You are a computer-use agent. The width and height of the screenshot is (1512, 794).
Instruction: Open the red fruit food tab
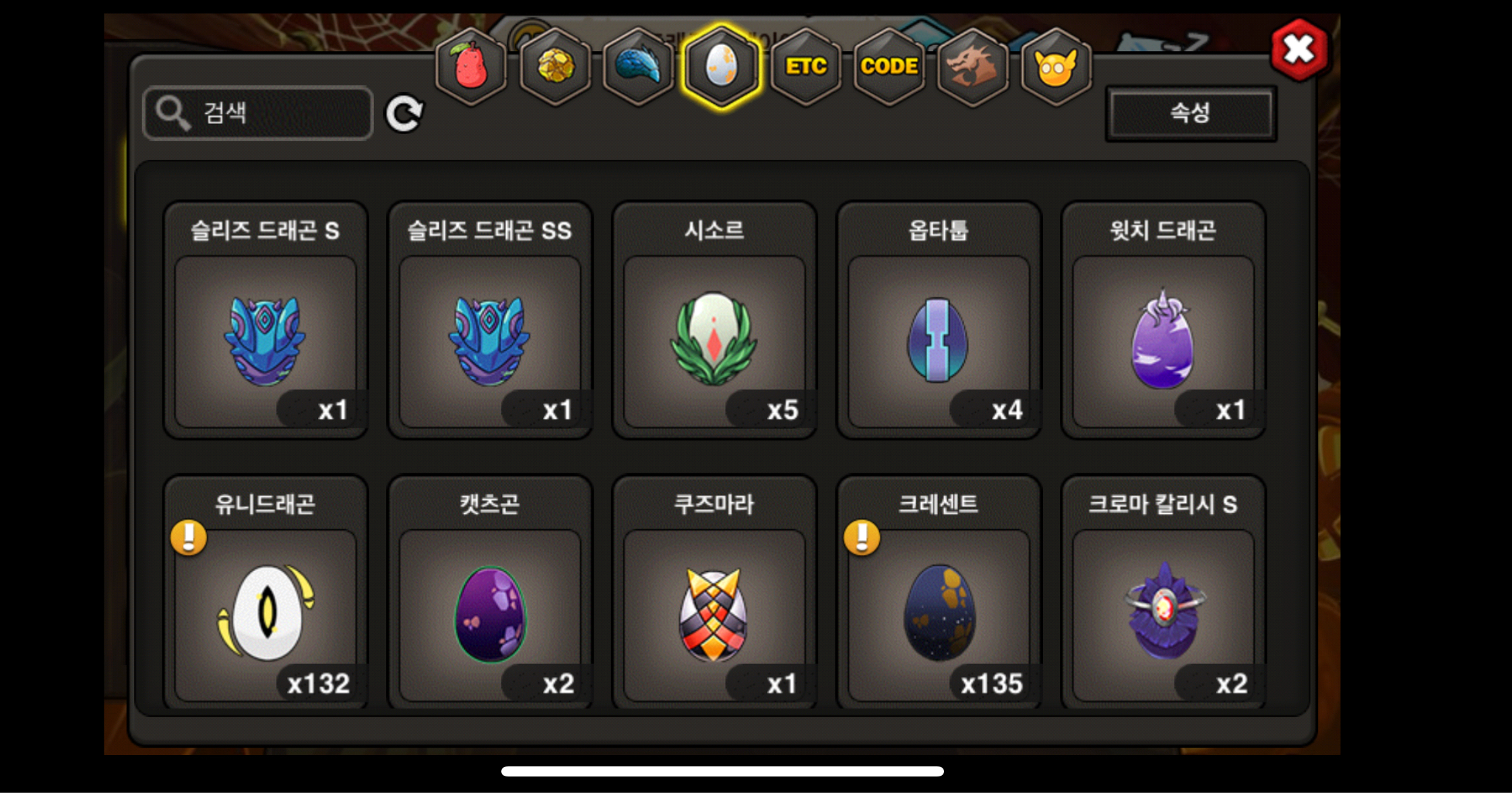pos(470,66)
